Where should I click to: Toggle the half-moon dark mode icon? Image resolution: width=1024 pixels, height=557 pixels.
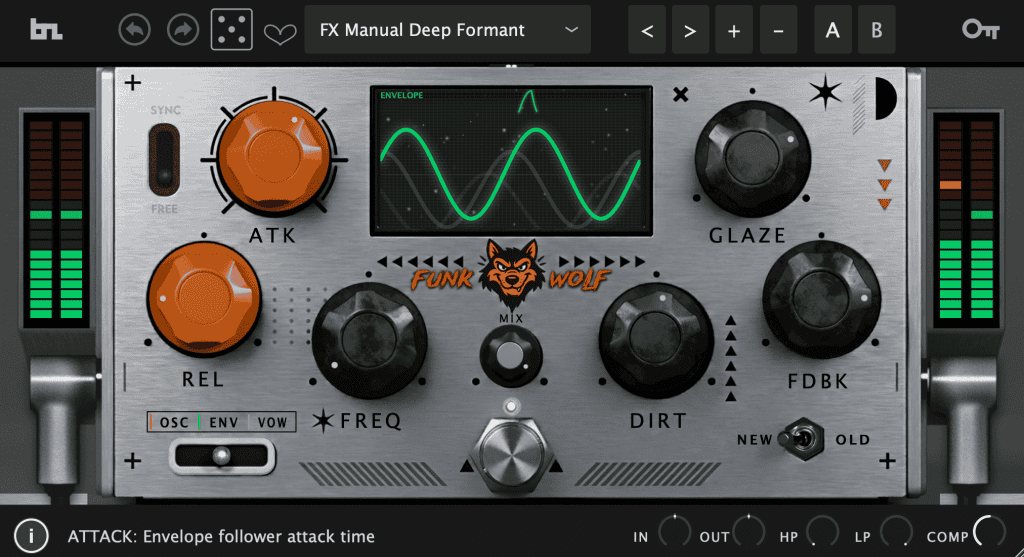[x=886, y=99]
